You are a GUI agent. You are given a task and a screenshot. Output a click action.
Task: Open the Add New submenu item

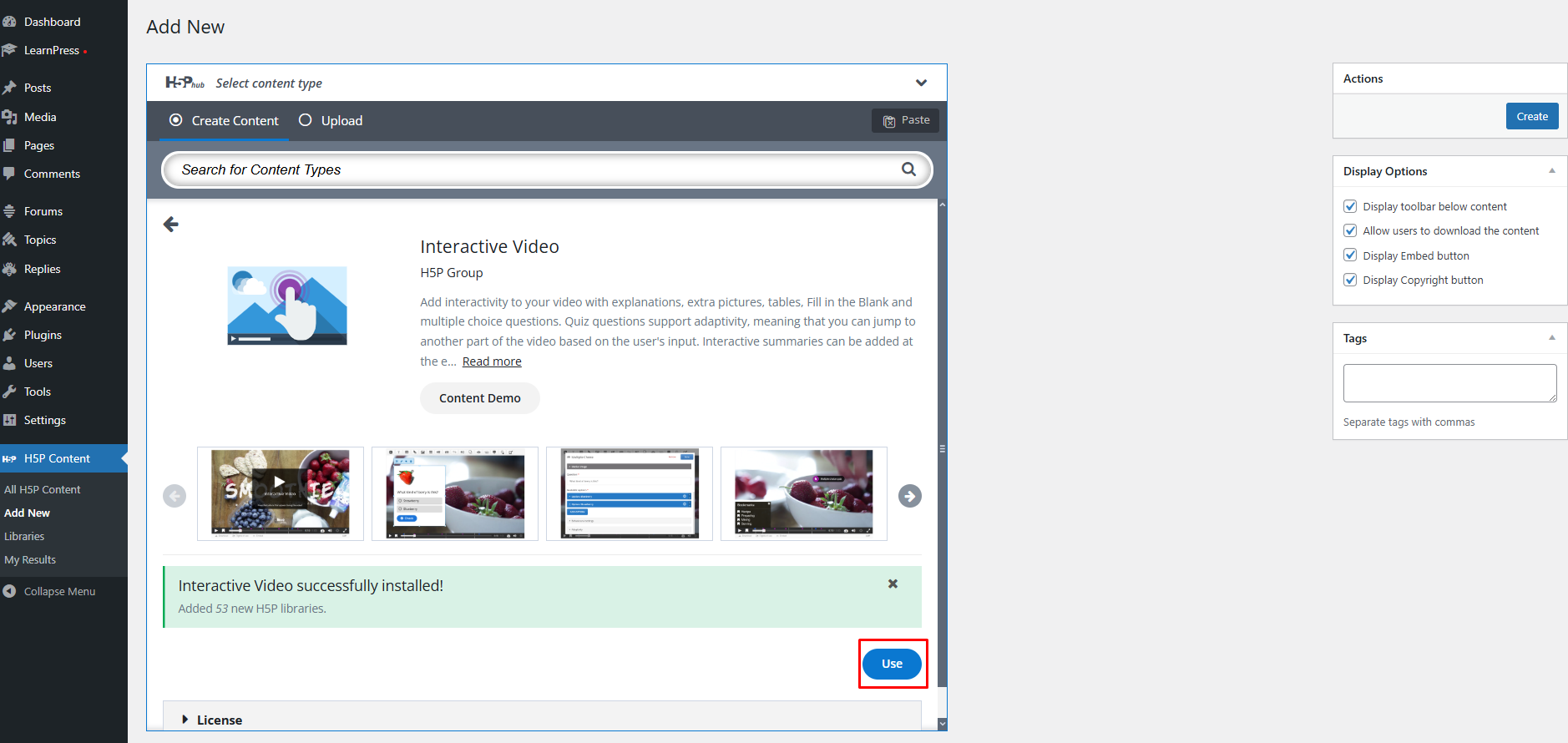(27, 513)
